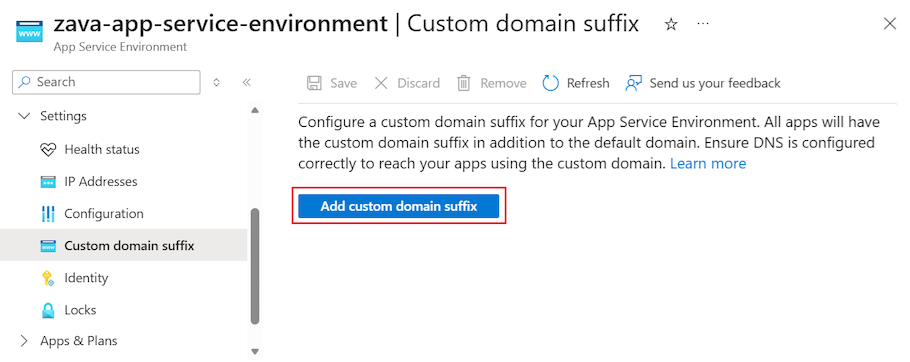Image resolution: width=910 pixels, height=362 pixels.
Task: Click the expand/collapse all arrows icon
Action: tap(216, 82)
